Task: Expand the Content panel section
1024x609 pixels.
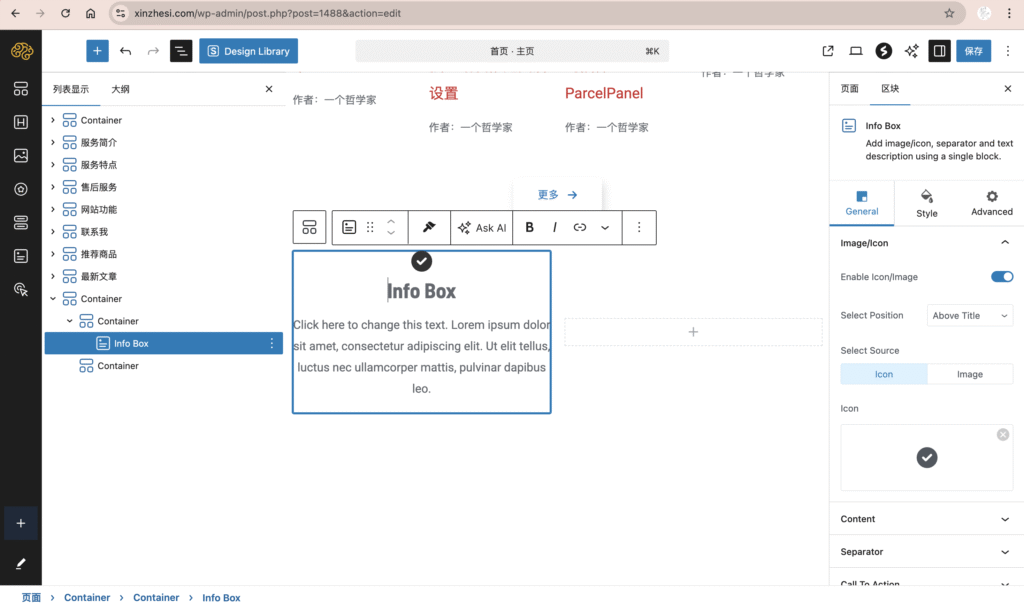Action: [x=926, y=519]
